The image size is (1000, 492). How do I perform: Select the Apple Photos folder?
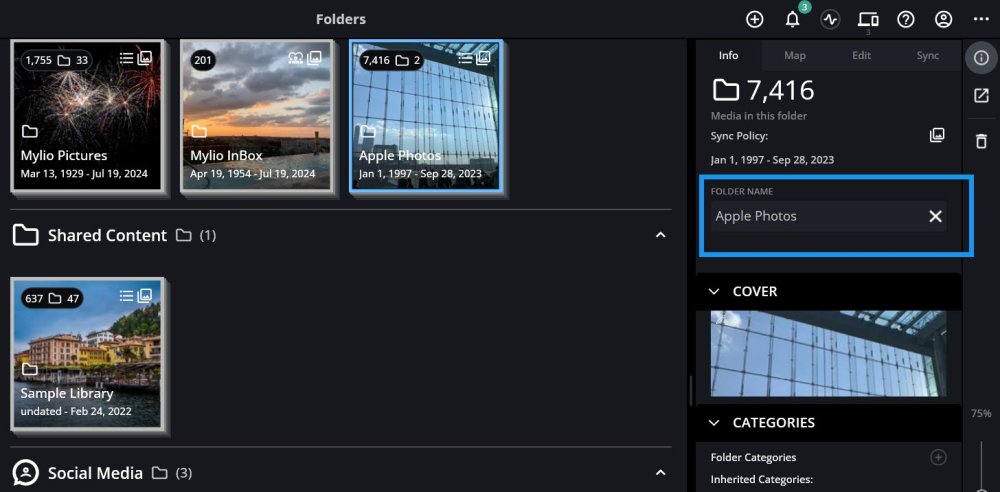(426, 115)
